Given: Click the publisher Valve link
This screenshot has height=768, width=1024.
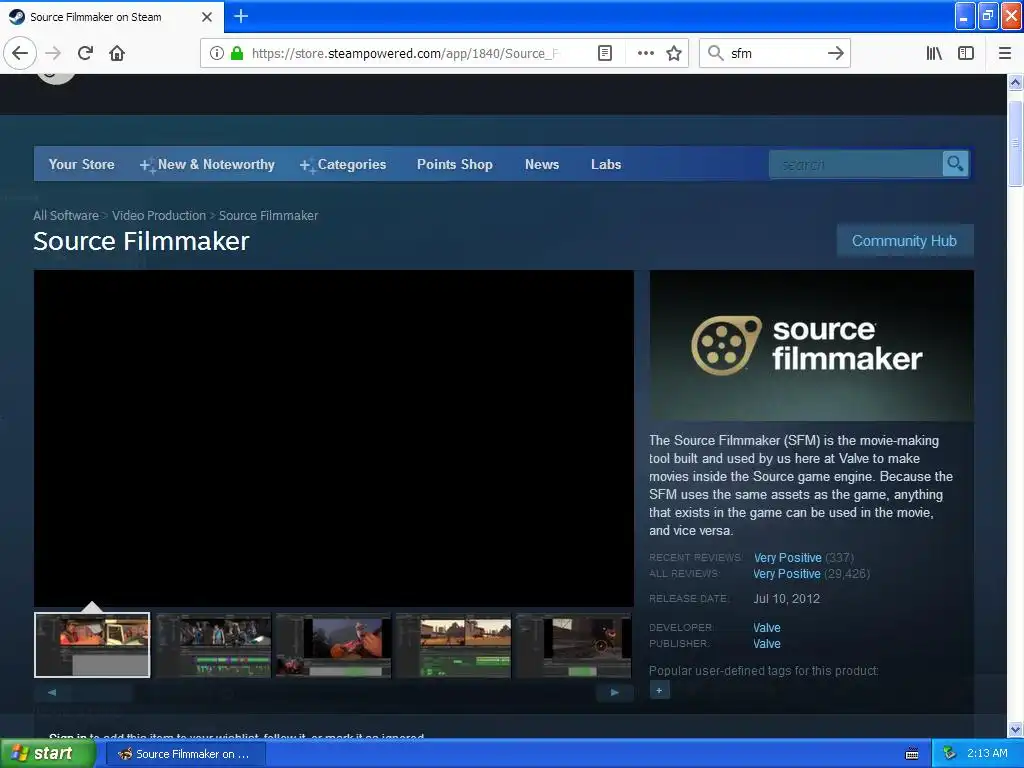Looking at the screenshot, I should (767, 644).
